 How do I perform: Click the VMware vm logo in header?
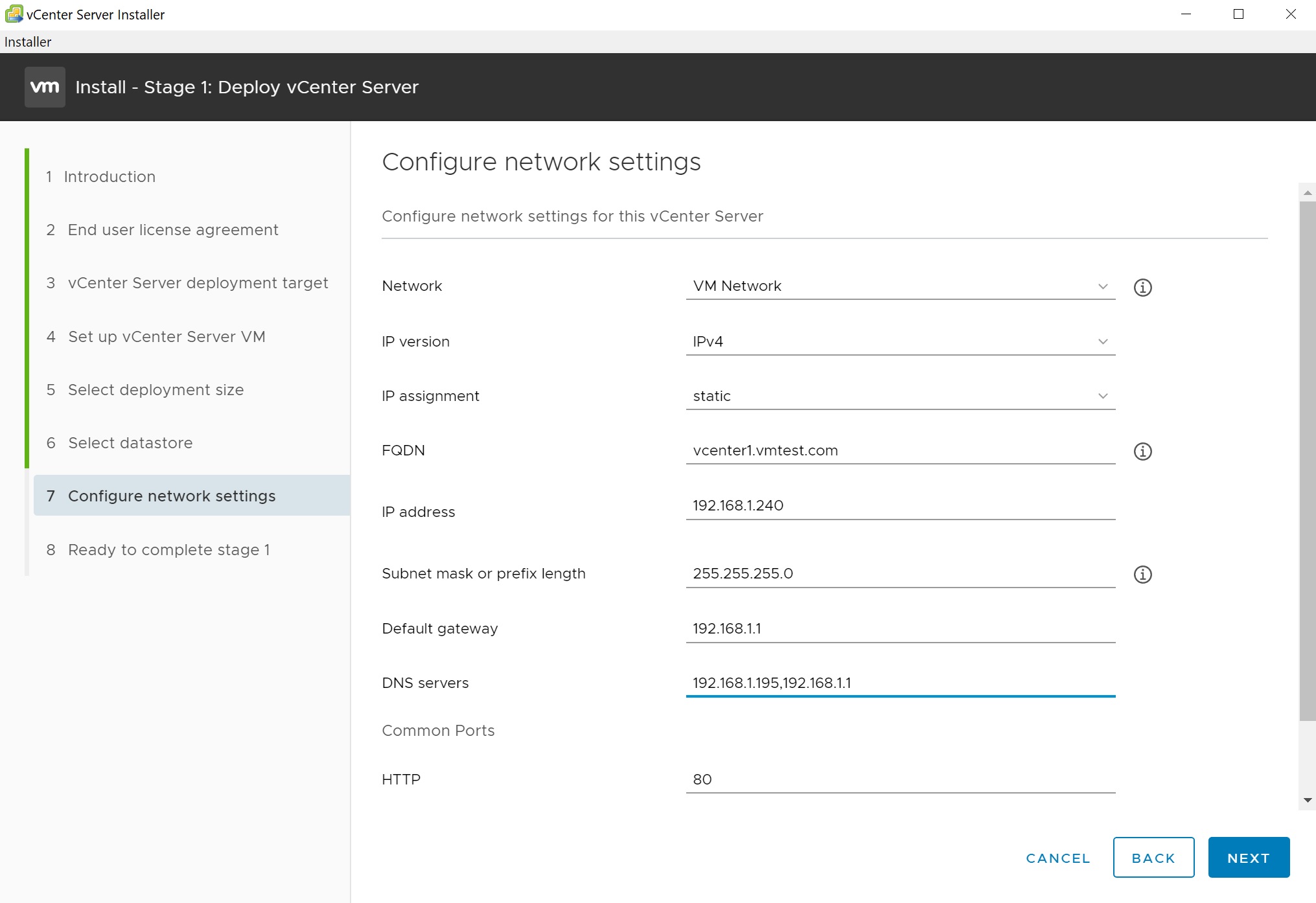[x=45, y=87]
